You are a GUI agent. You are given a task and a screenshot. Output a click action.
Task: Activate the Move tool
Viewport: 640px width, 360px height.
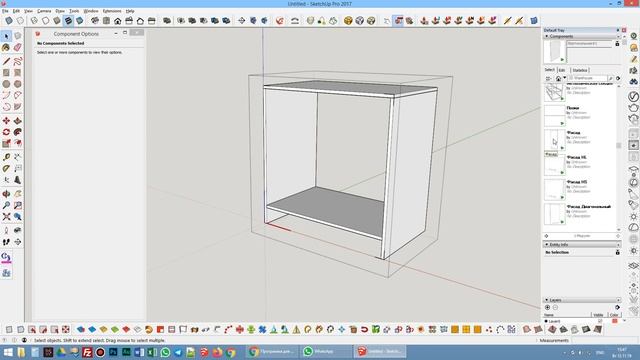pyautogui.click(x=6, y=121)
